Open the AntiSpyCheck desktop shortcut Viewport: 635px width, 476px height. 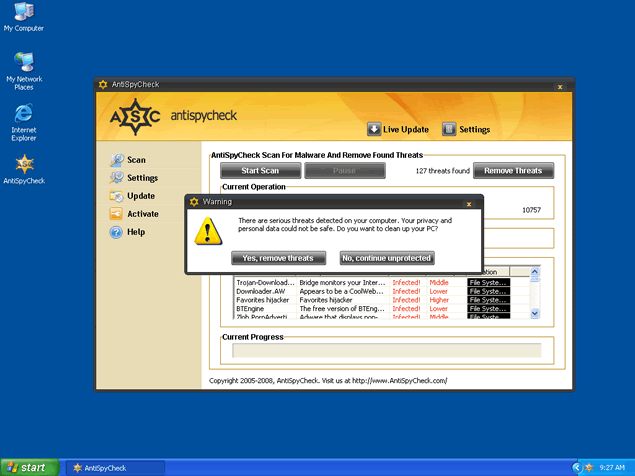[23, 165]
